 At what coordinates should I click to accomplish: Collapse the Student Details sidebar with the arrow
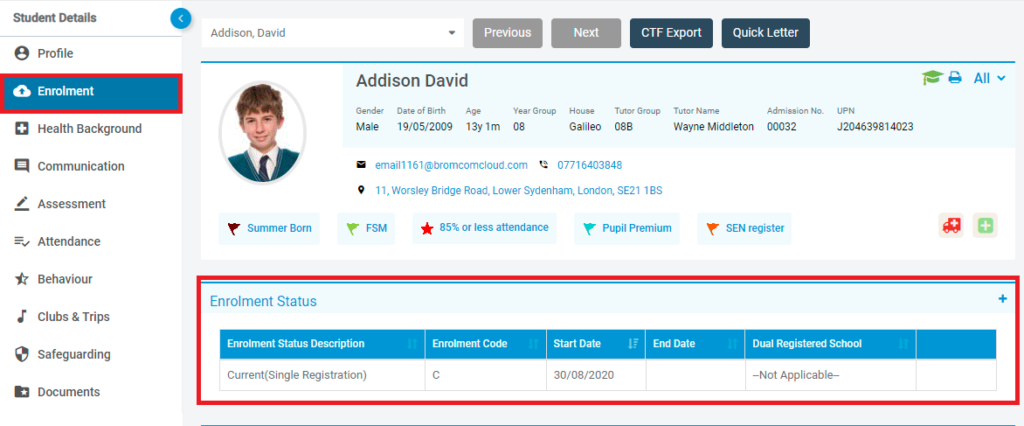click(181, 18)
